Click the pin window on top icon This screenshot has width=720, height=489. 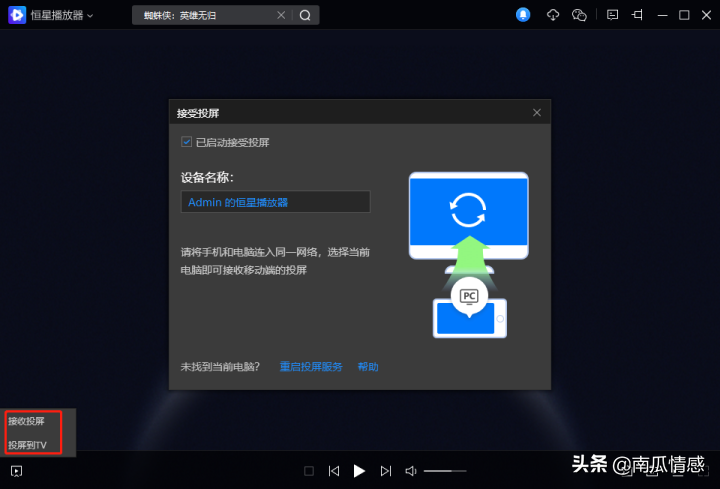[637, 15]
